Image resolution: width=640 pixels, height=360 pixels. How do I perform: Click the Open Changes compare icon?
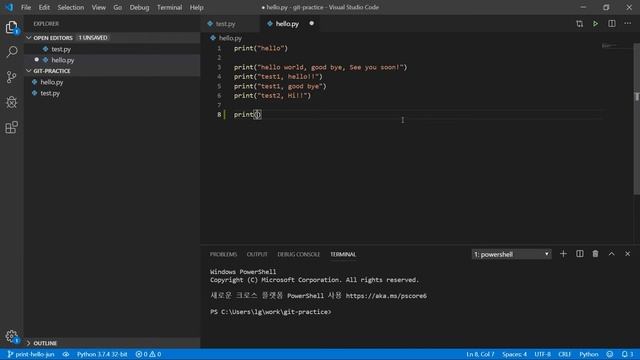tap(579, 24)
